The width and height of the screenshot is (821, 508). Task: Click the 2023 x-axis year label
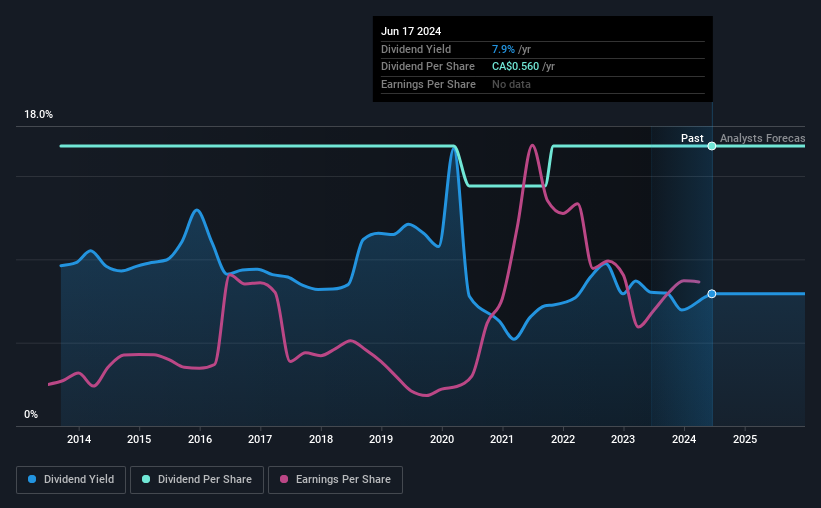(623, 439)
